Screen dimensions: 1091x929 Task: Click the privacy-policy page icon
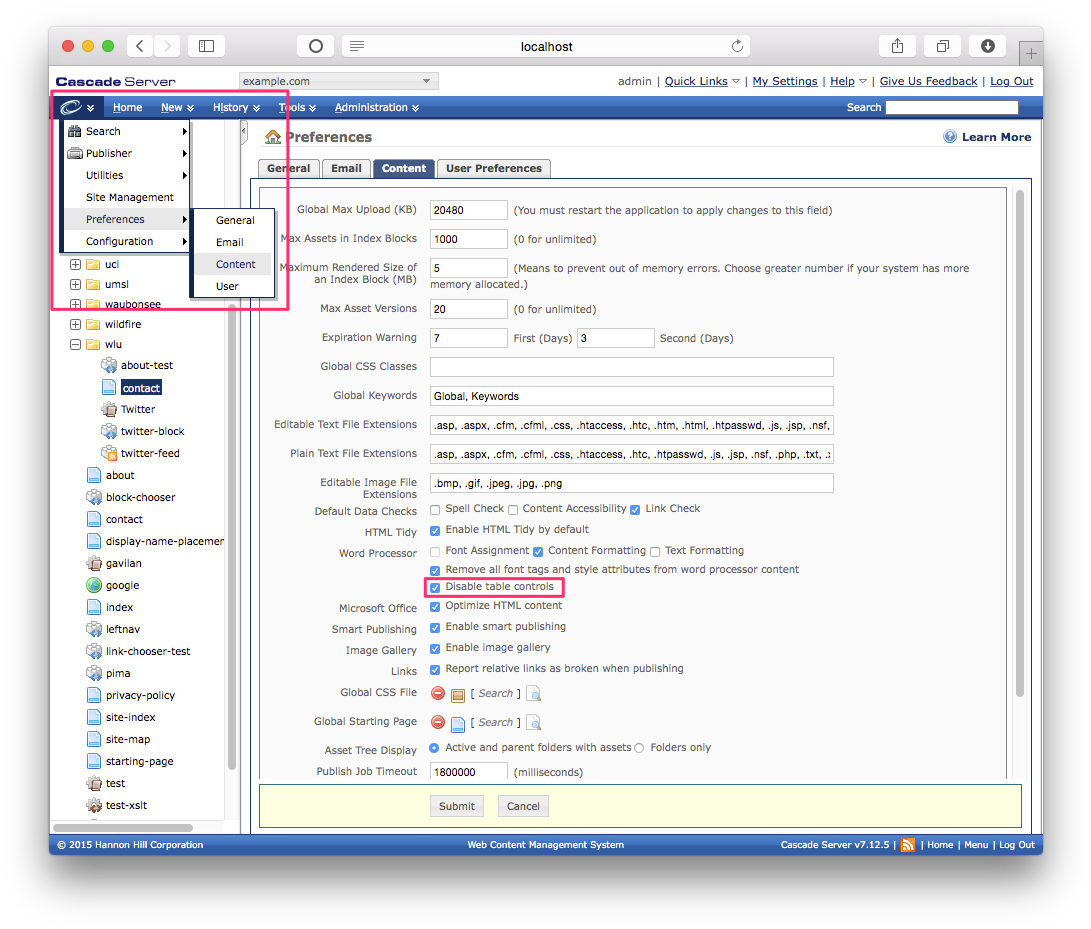pyautogui.click(x=94, y=695)
